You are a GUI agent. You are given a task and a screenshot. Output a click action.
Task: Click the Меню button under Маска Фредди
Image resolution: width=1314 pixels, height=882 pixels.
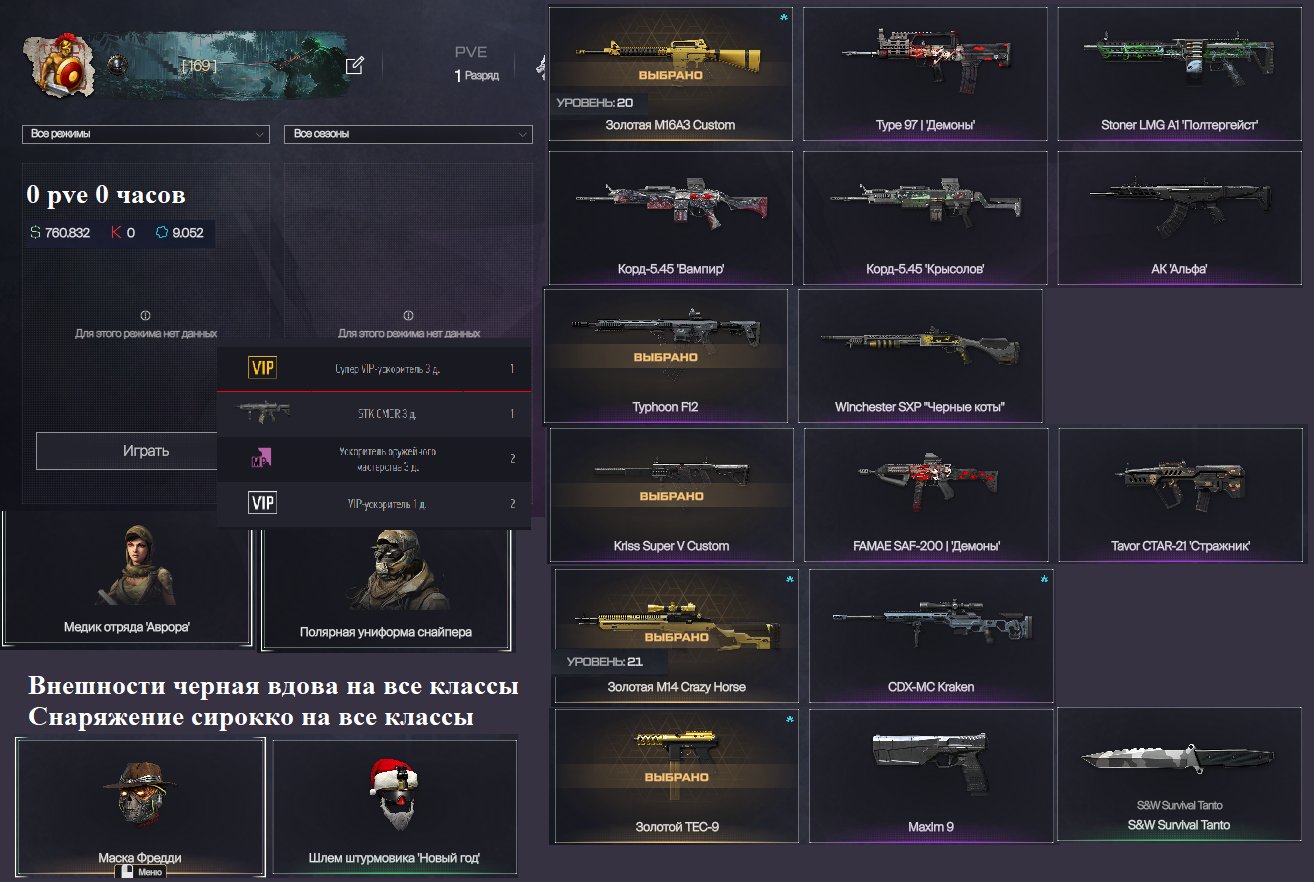pyautogui.click(x=140, y=872)
